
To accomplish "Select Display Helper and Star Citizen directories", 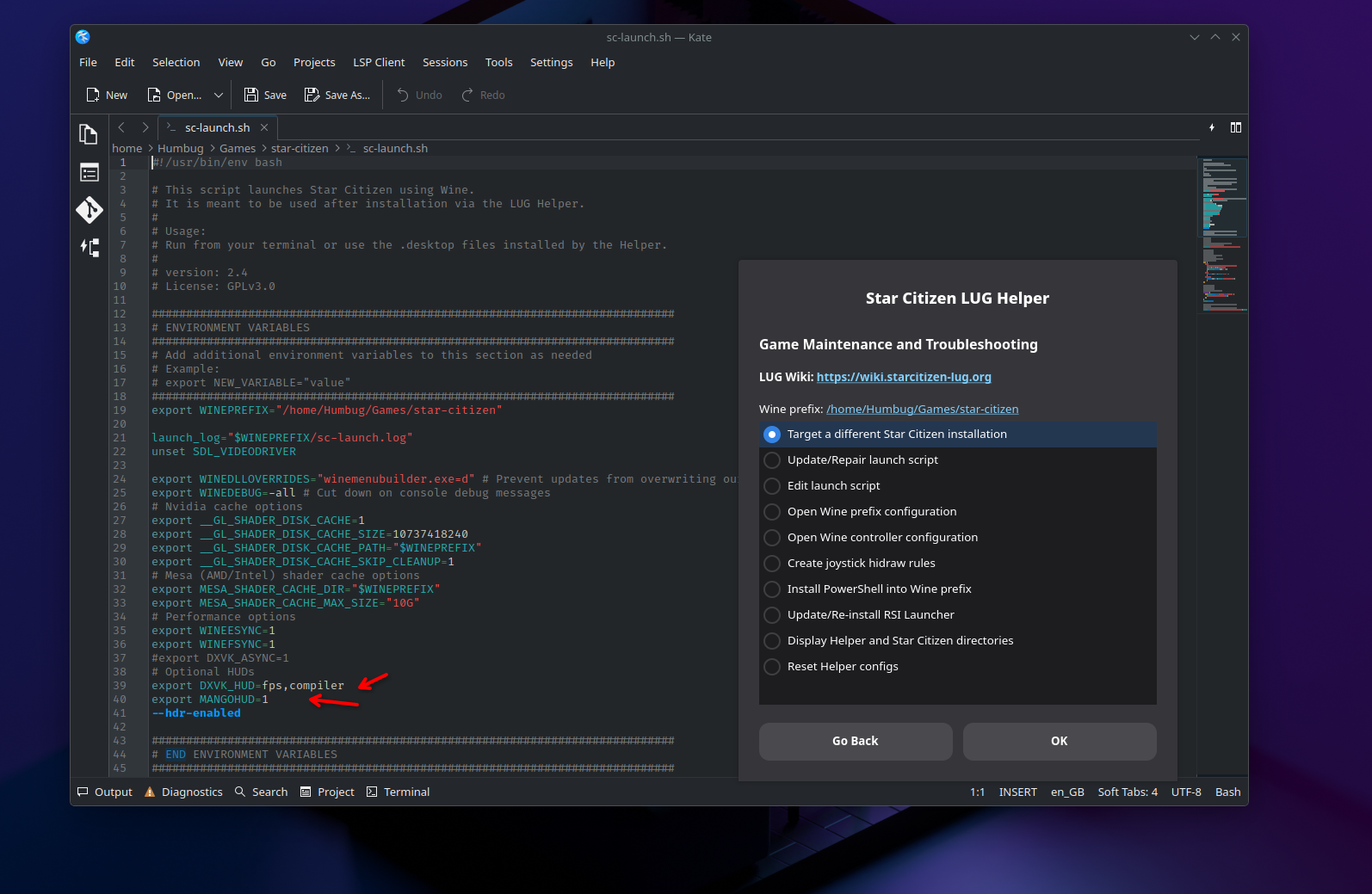I will [958, 641].
